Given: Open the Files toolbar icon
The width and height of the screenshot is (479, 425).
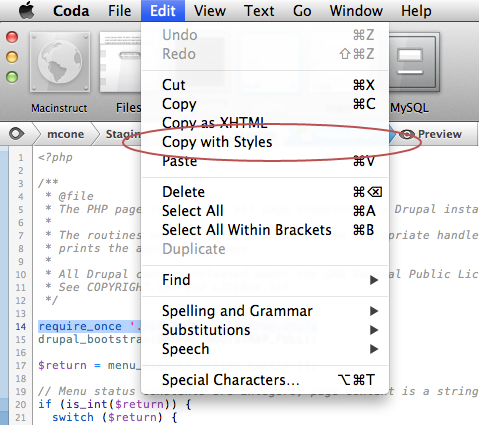Looking at the screenshot, I should click(x=120, y=62).
